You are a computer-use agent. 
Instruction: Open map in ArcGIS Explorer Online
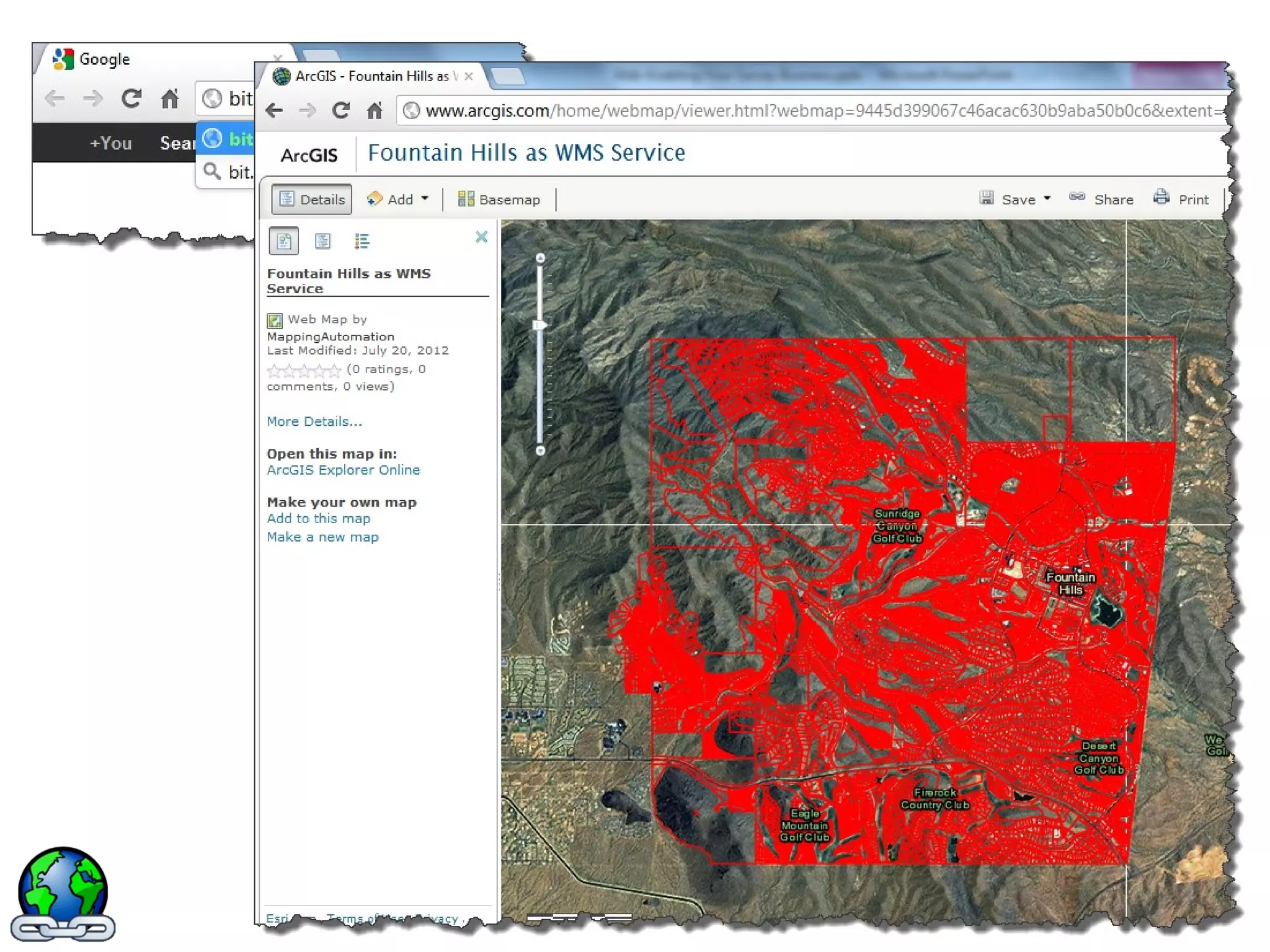coord(343,470)
